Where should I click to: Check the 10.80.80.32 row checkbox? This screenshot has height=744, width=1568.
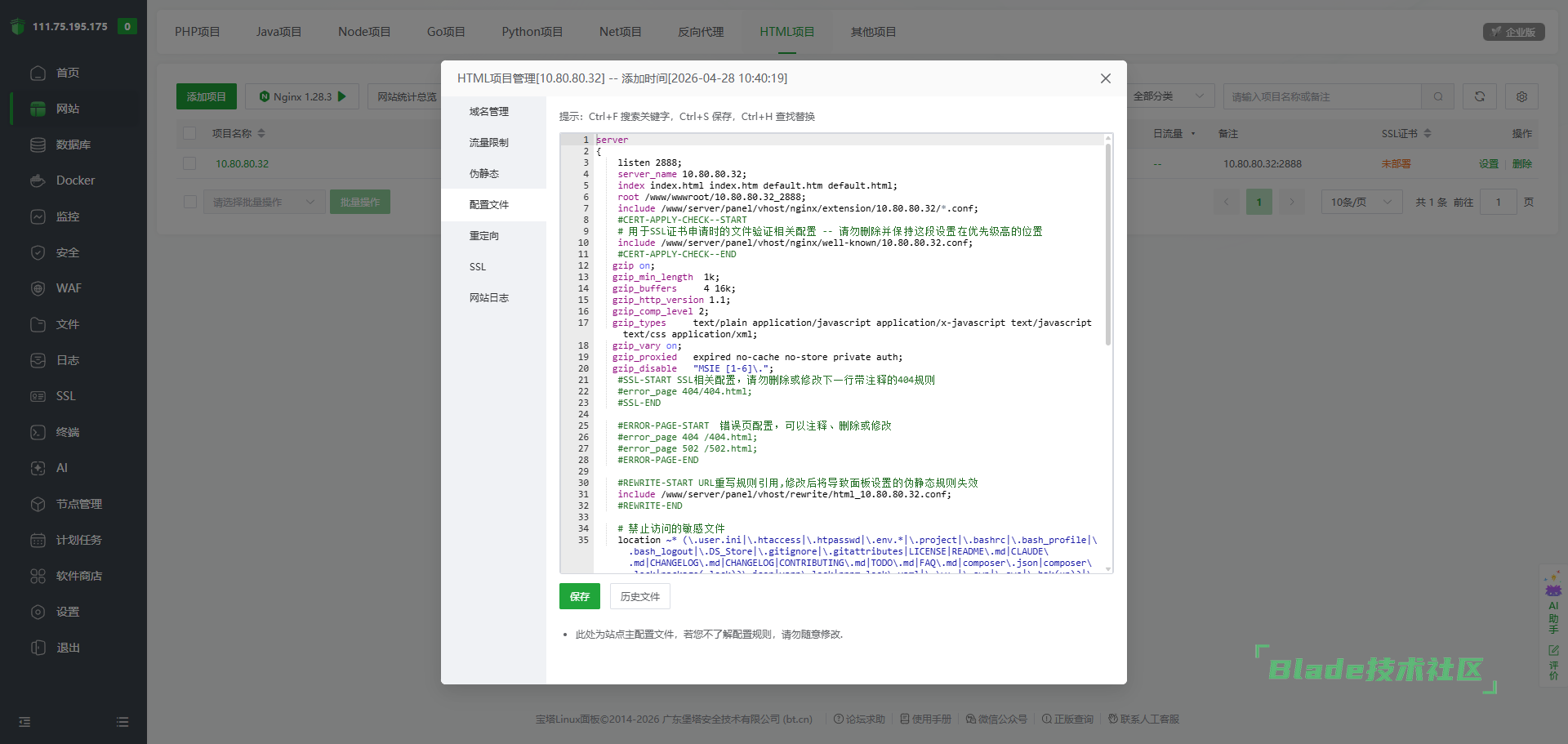(x=189, y=163)
